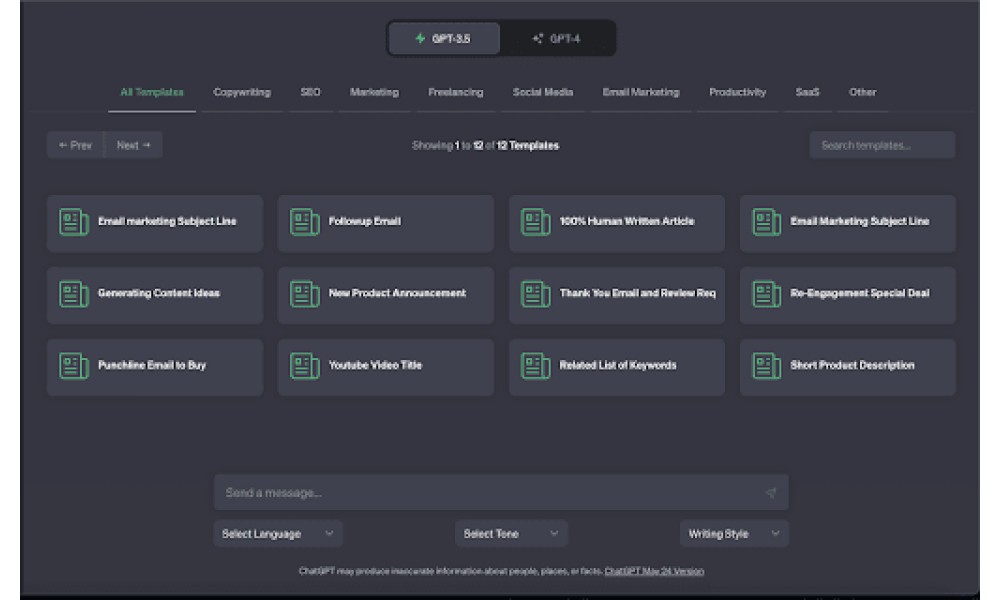Click the send message paper-plane icon
Viewport: 1000px width, 600px height.
coord(770,492)
